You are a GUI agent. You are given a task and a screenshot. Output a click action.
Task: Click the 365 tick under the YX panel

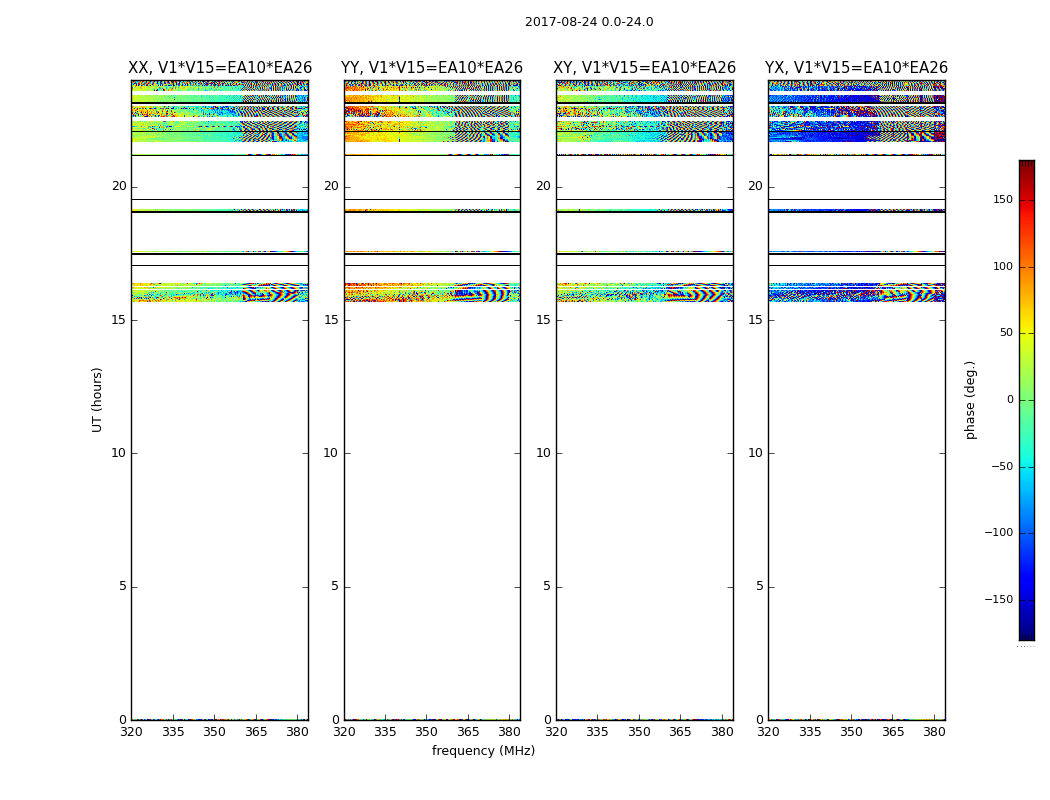click(x=893, y=731)
